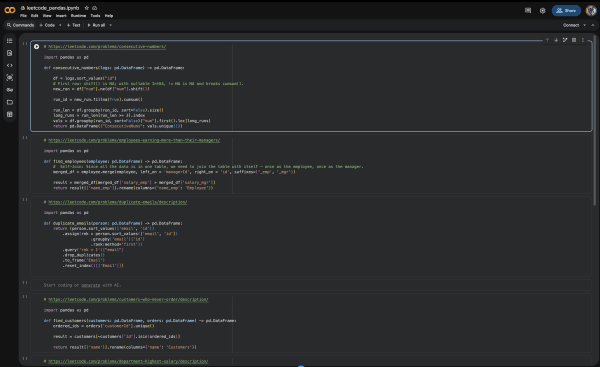Click the Share button

(566, 11)
